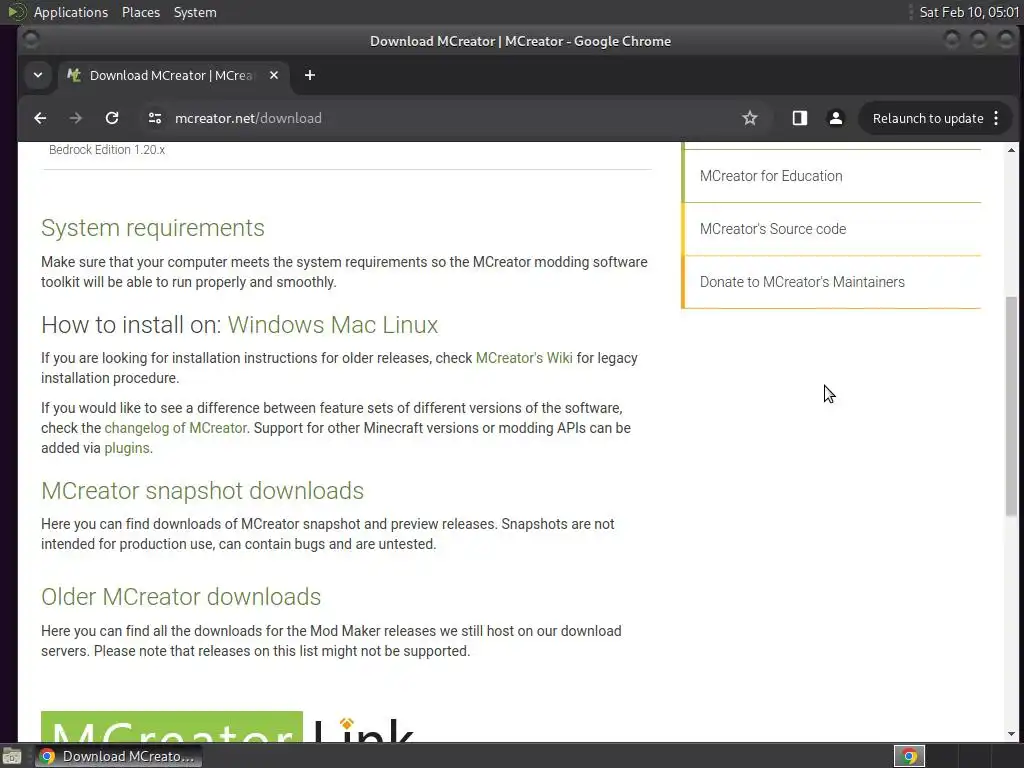Viewport: 1024px width, 768px height.
Task: Open the changelog of MCreator link
Action: point(176,428)
